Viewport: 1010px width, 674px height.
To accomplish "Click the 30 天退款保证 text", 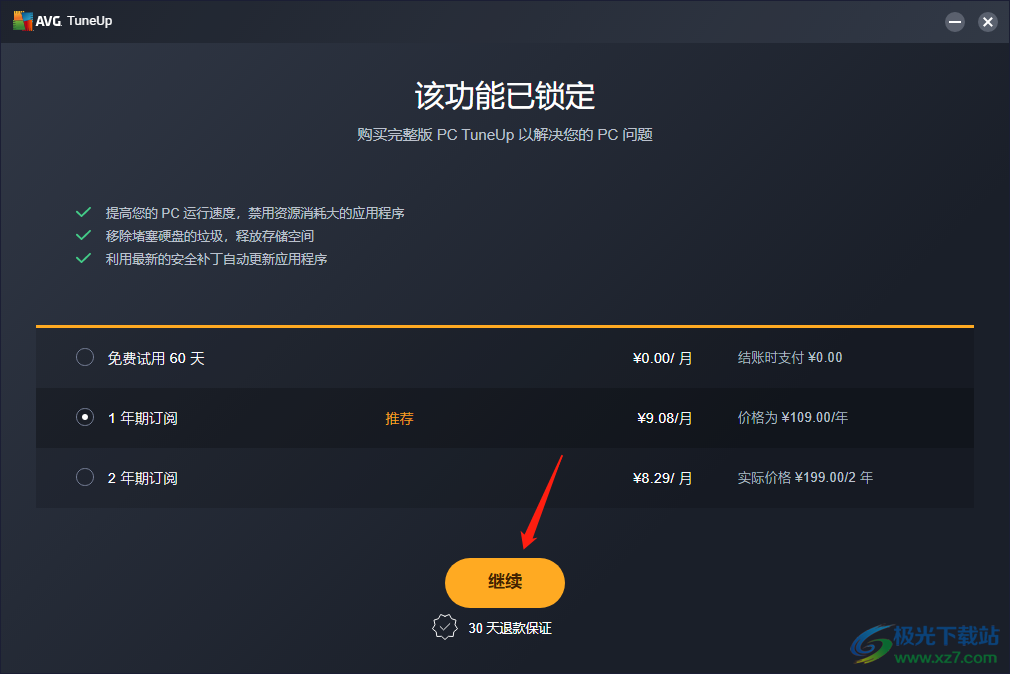I will click(510, 628).
